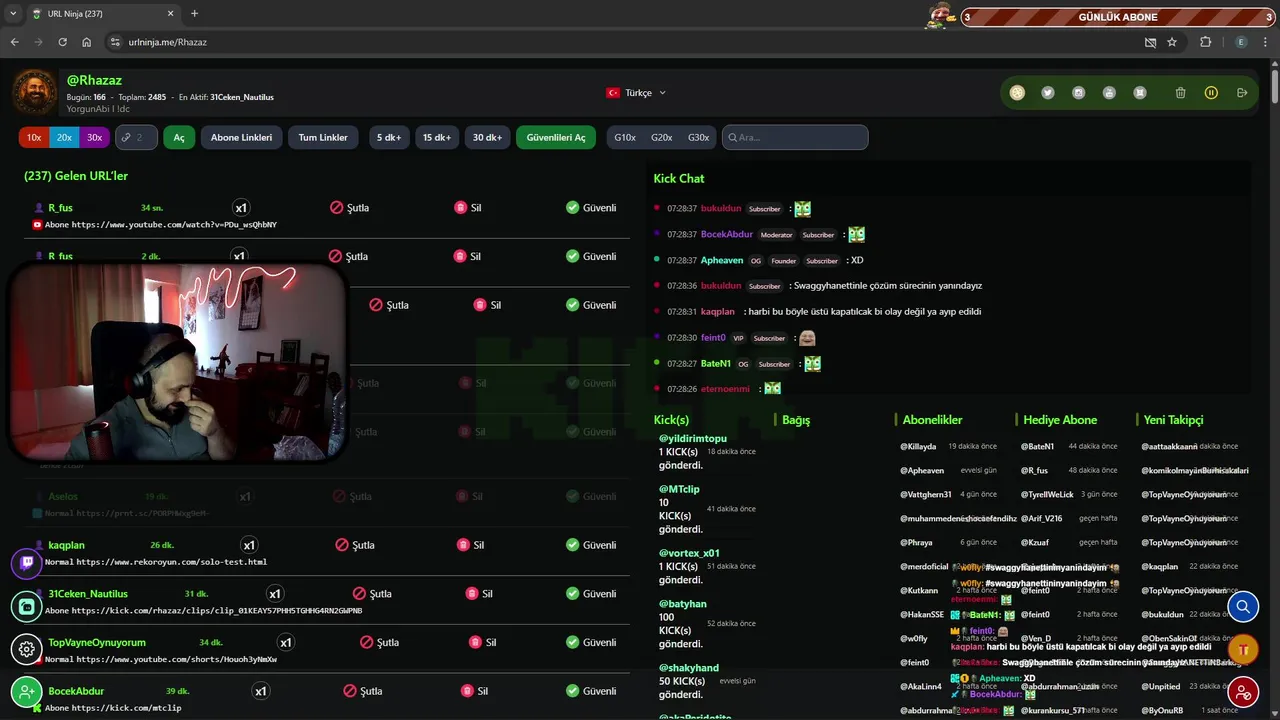Open a new browser tab
This screenshot has height=720, width=1280.
pyautogui.click(x=194, y=14)
